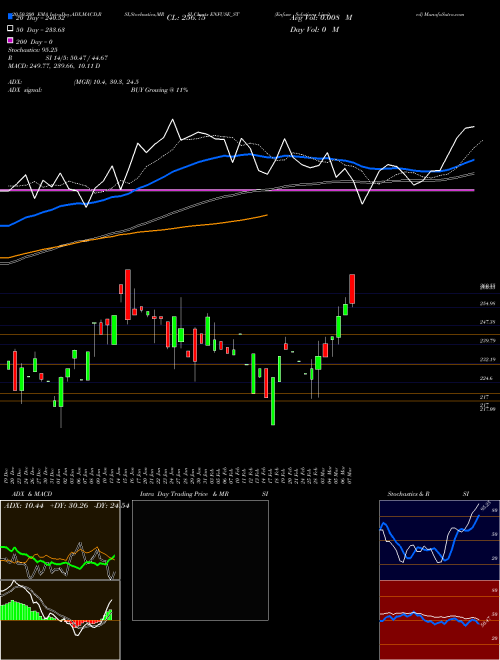The height and width of the screenshot is (660, 500).
Task: Click the 'ADX & MACD' panel title
Action: 32,494
